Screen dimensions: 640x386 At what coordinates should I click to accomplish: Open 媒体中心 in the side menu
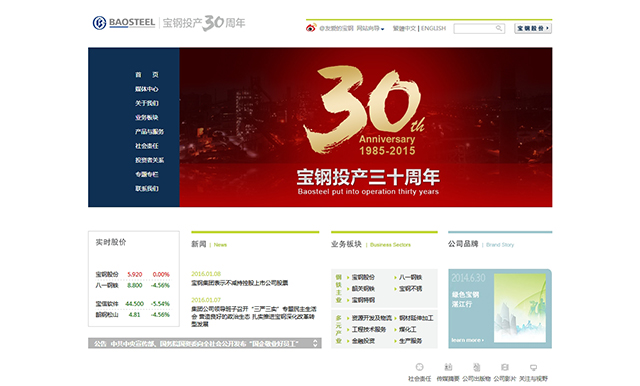(x=147, y=89)
